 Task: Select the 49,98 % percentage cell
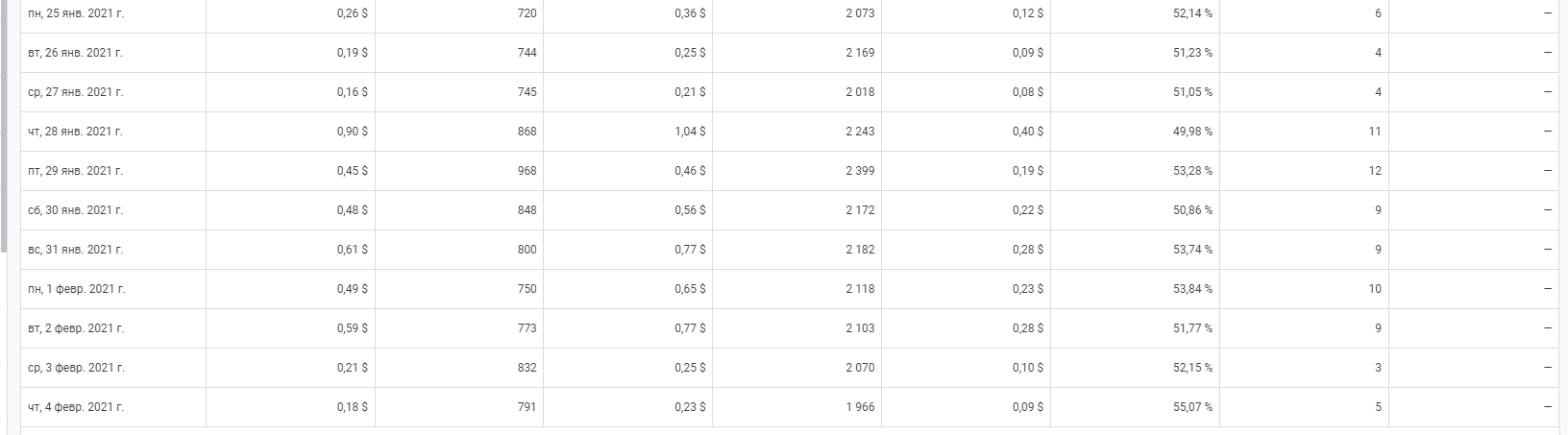point(1192,132)
